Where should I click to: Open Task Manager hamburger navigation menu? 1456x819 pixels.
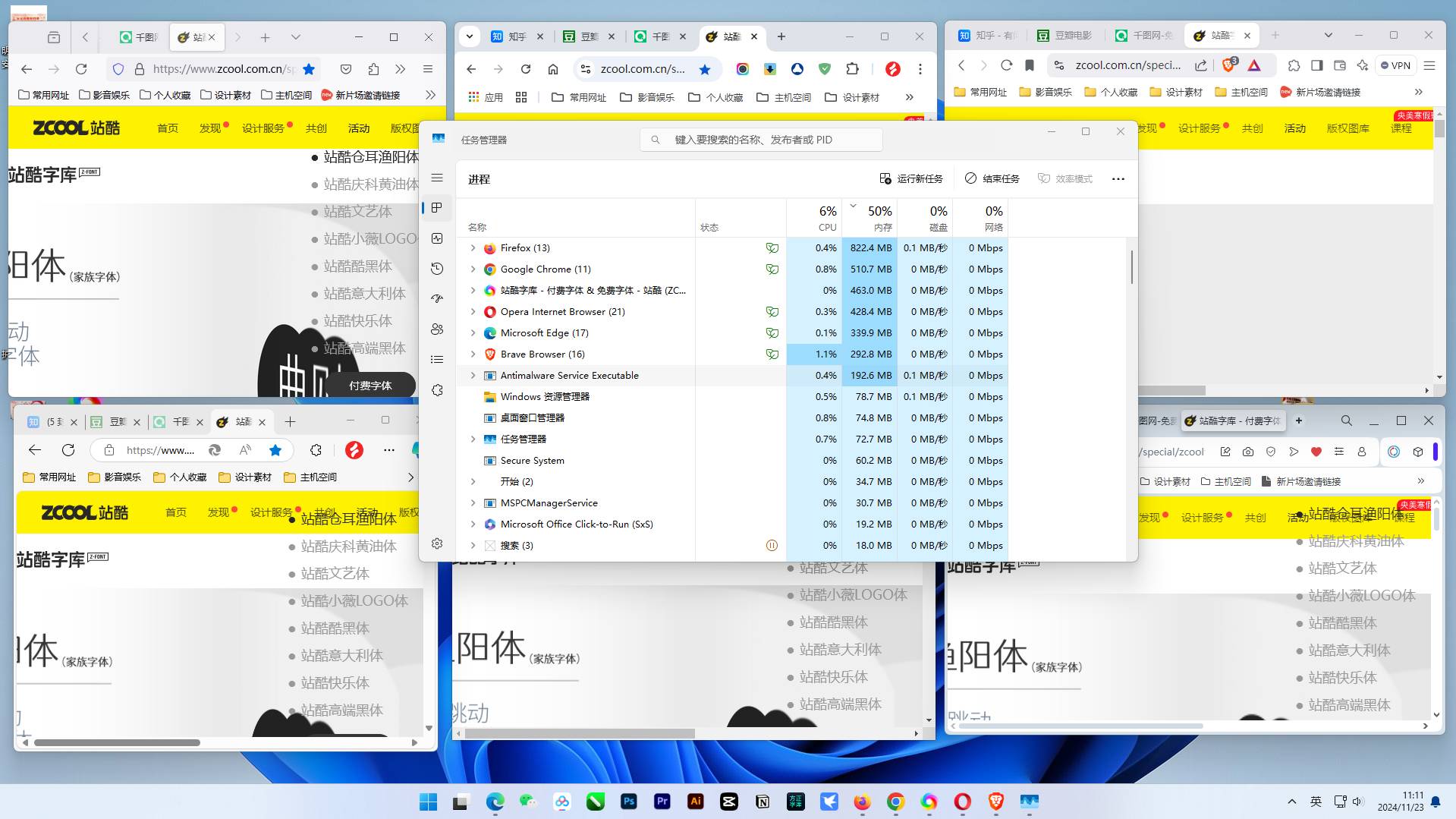click(437, 178)
